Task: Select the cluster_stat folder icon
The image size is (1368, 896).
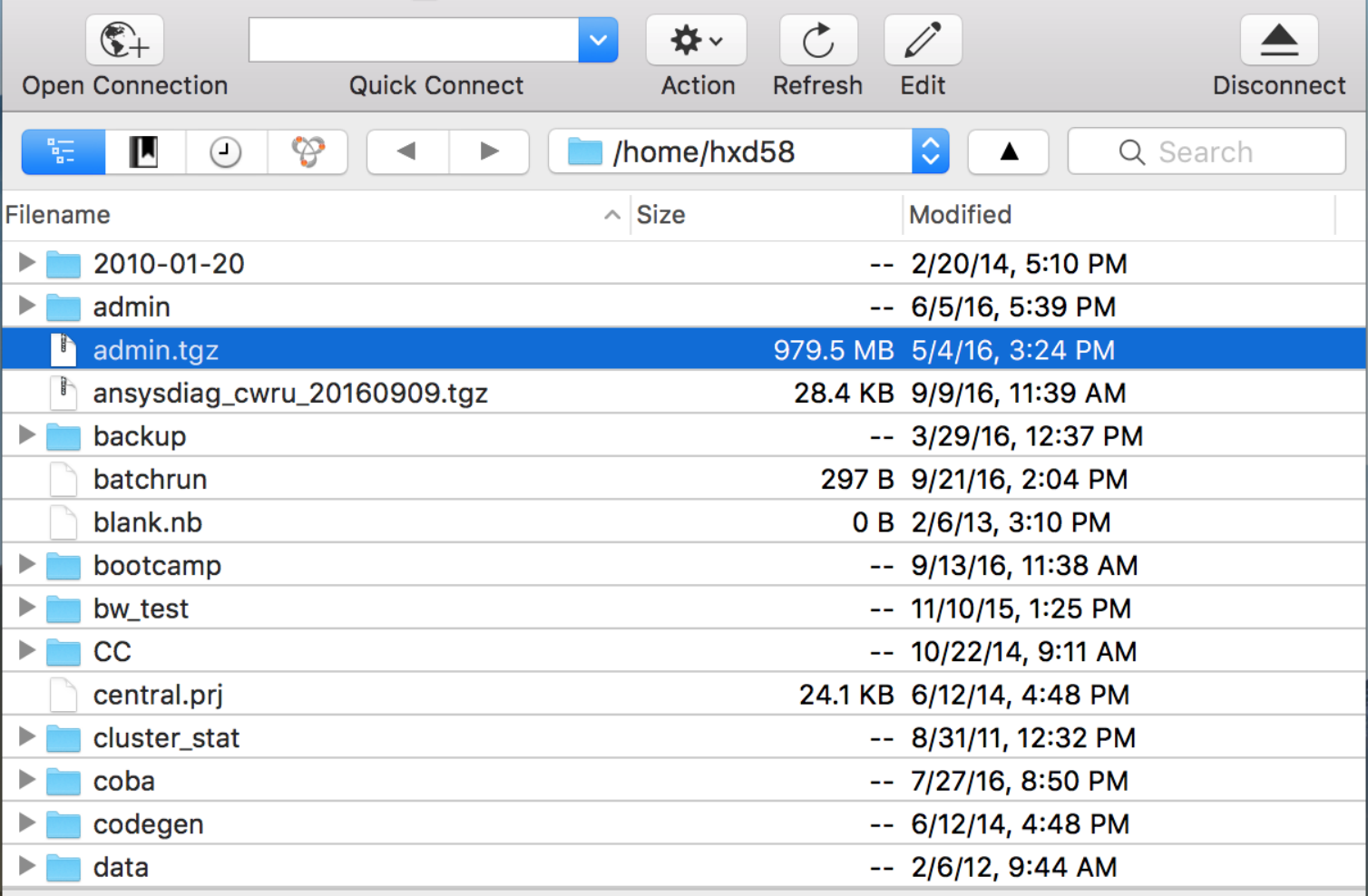Action: [x=64, y=738]
